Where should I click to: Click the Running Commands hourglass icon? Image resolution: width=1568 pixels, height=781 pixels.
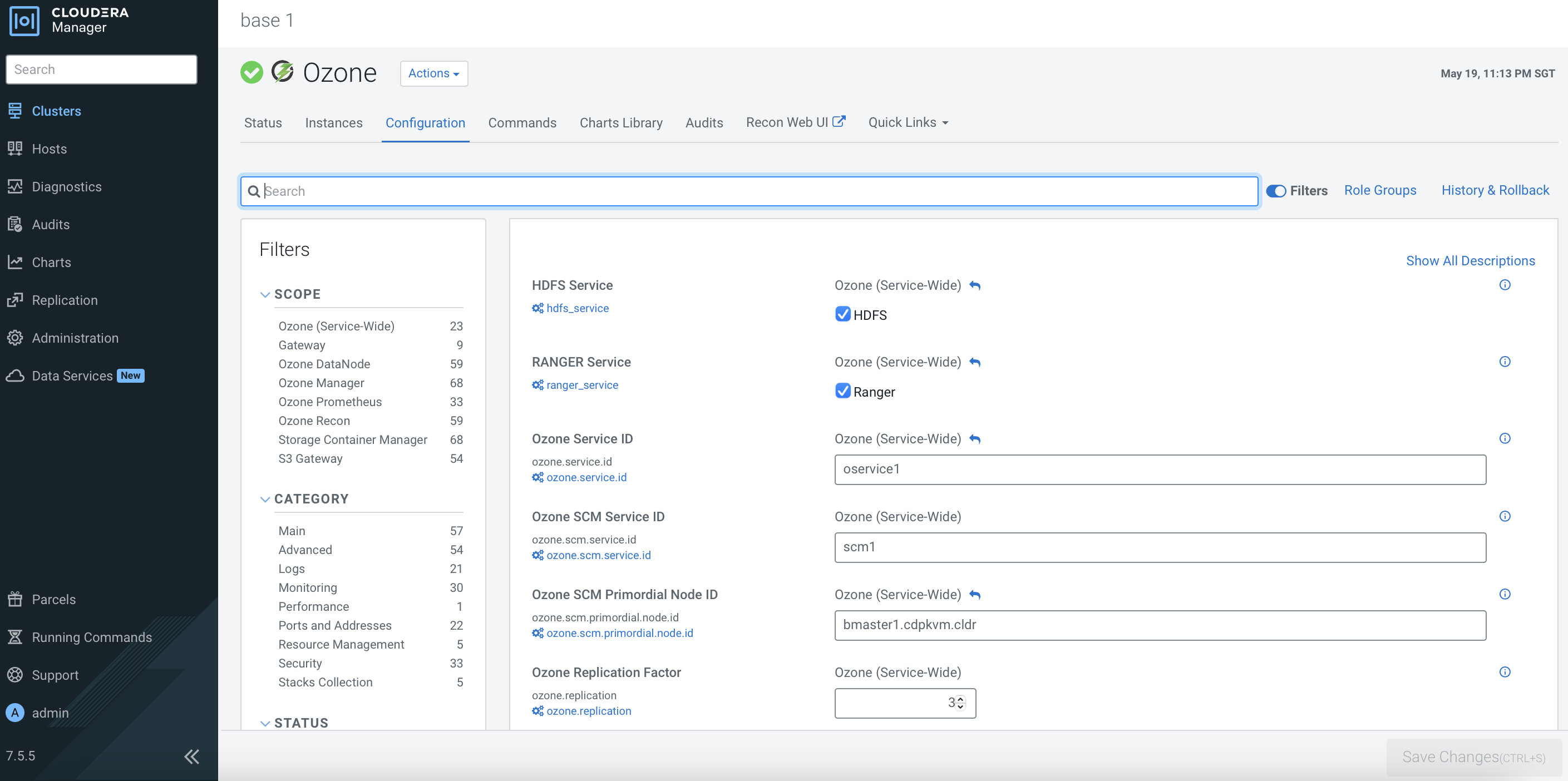click(15, 637)
